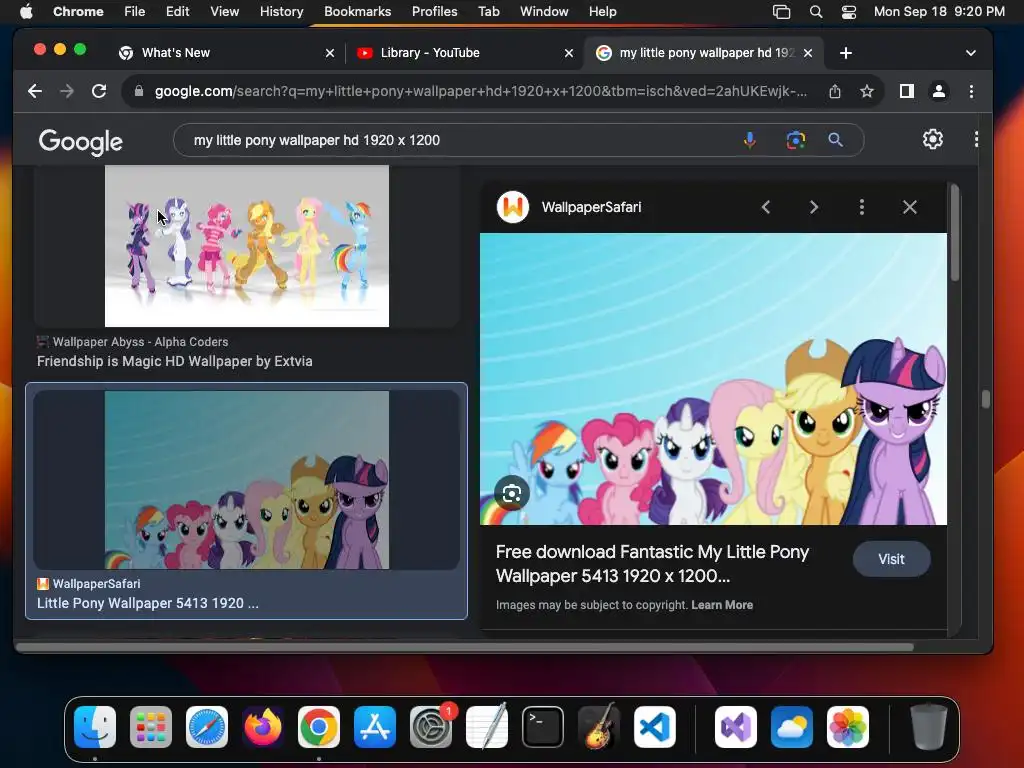This screenshot has width=1024, height=768.
Task: Open more options in image preview panel
Action: (862, 208)
